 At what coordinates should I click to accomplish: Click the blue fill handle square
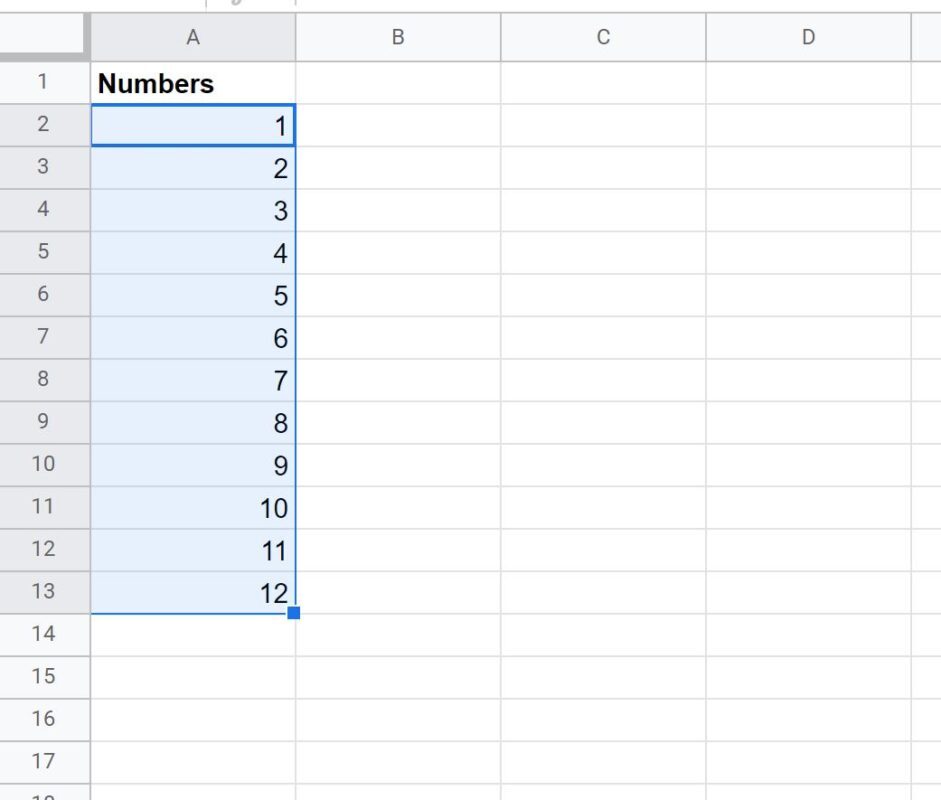pyautogui.click(x=293, y=613)
